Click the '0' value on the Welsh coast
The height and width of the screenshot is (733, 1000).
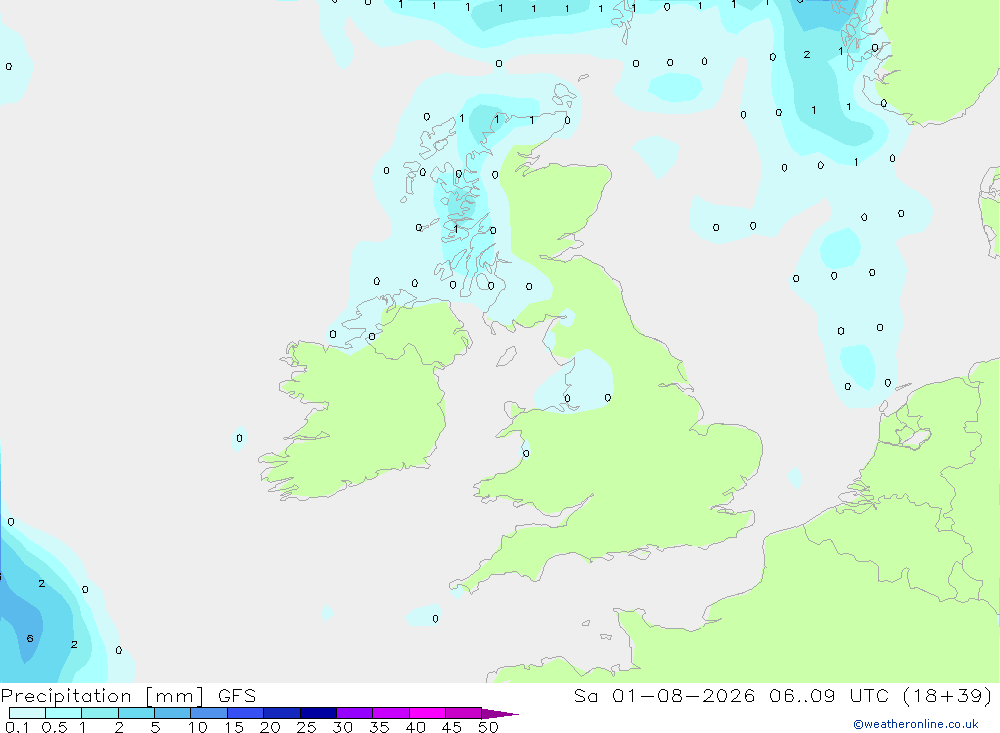(526, 454)
